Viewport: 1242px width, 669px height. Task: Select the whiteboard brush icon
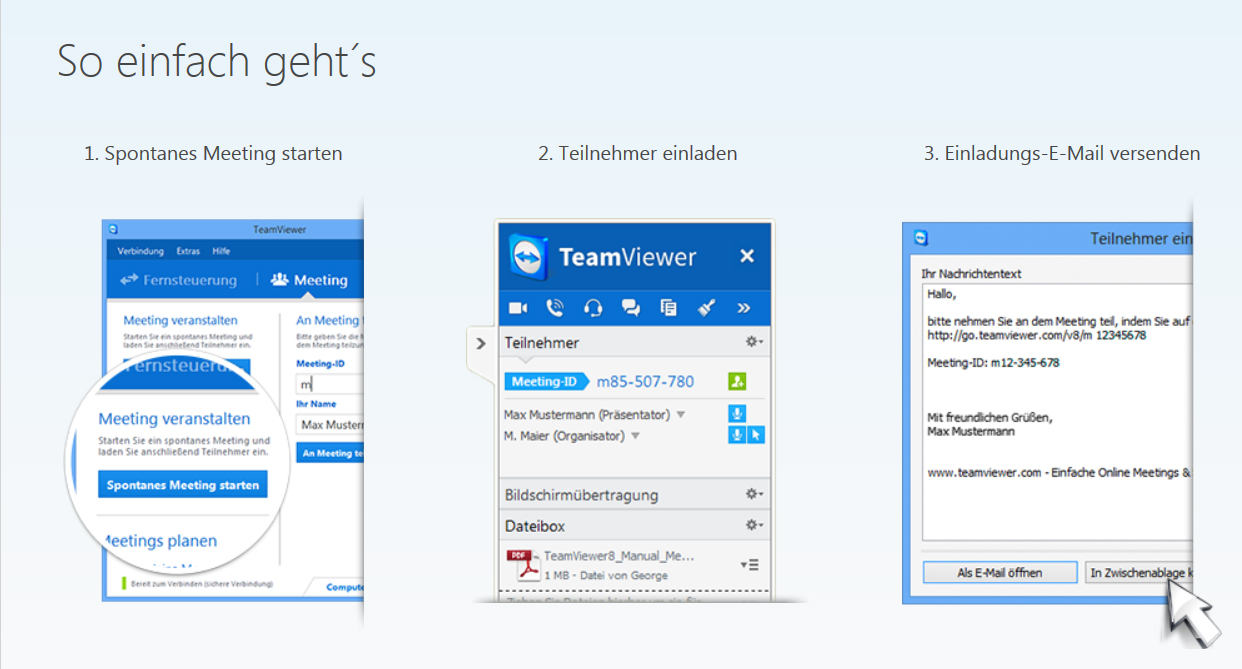(706, 308)
